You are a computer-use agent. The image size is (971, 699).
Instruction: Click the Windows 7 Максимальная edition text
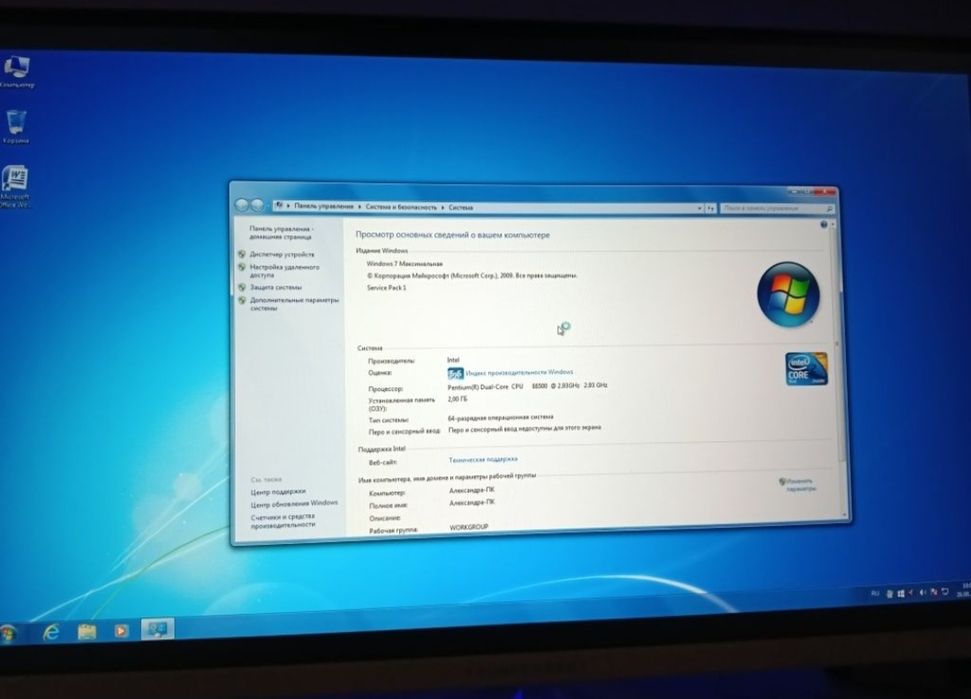point(404,264)
